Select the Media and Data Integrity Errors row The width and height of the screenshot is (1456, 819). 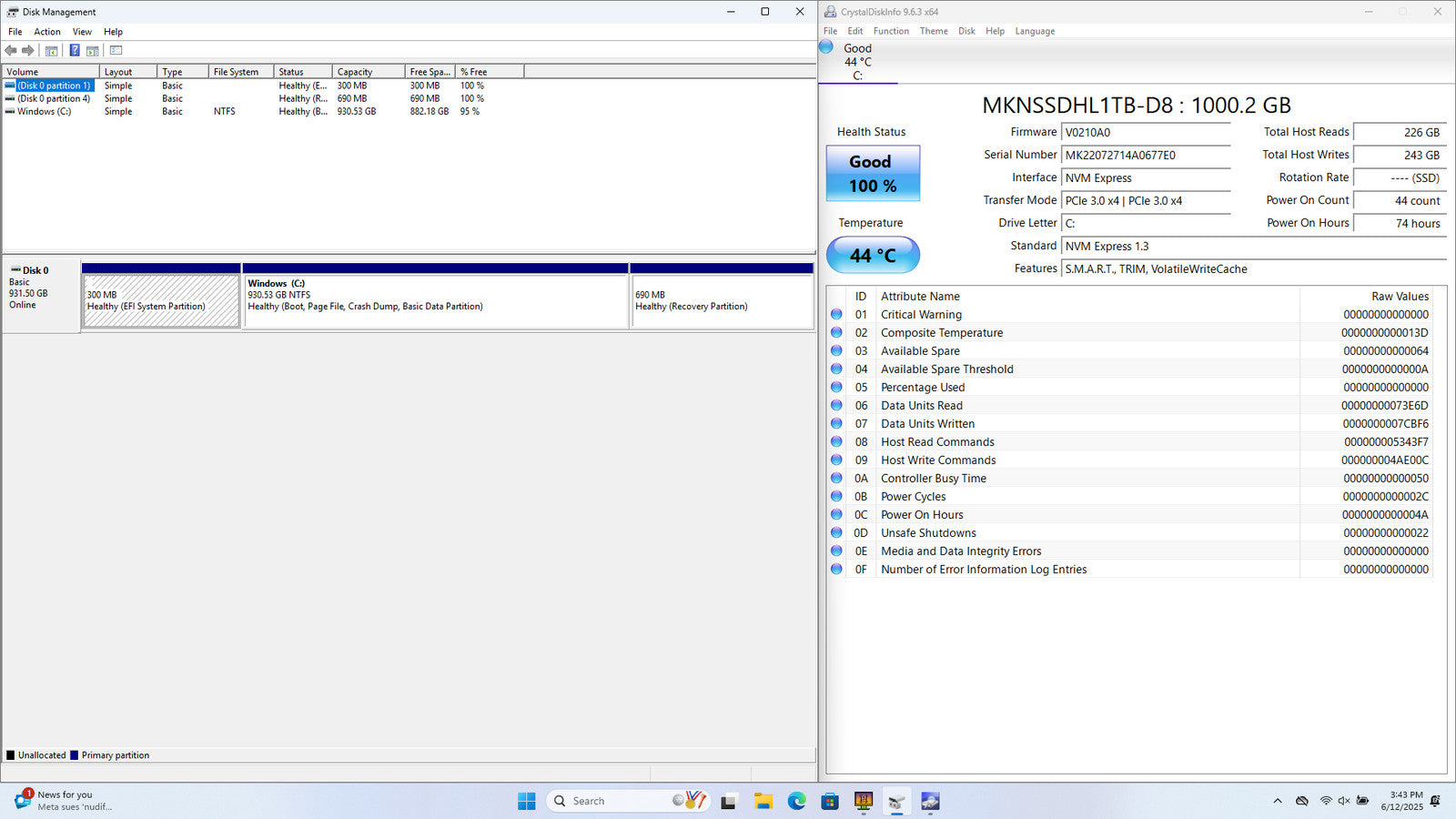click(x=1129, y=551)
